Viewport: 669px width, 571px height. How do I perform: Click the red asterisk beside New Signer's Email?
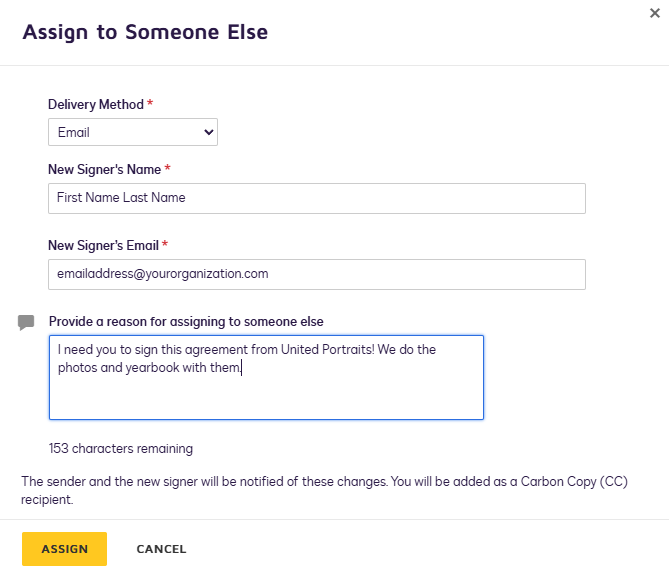[x=165, y=245]
